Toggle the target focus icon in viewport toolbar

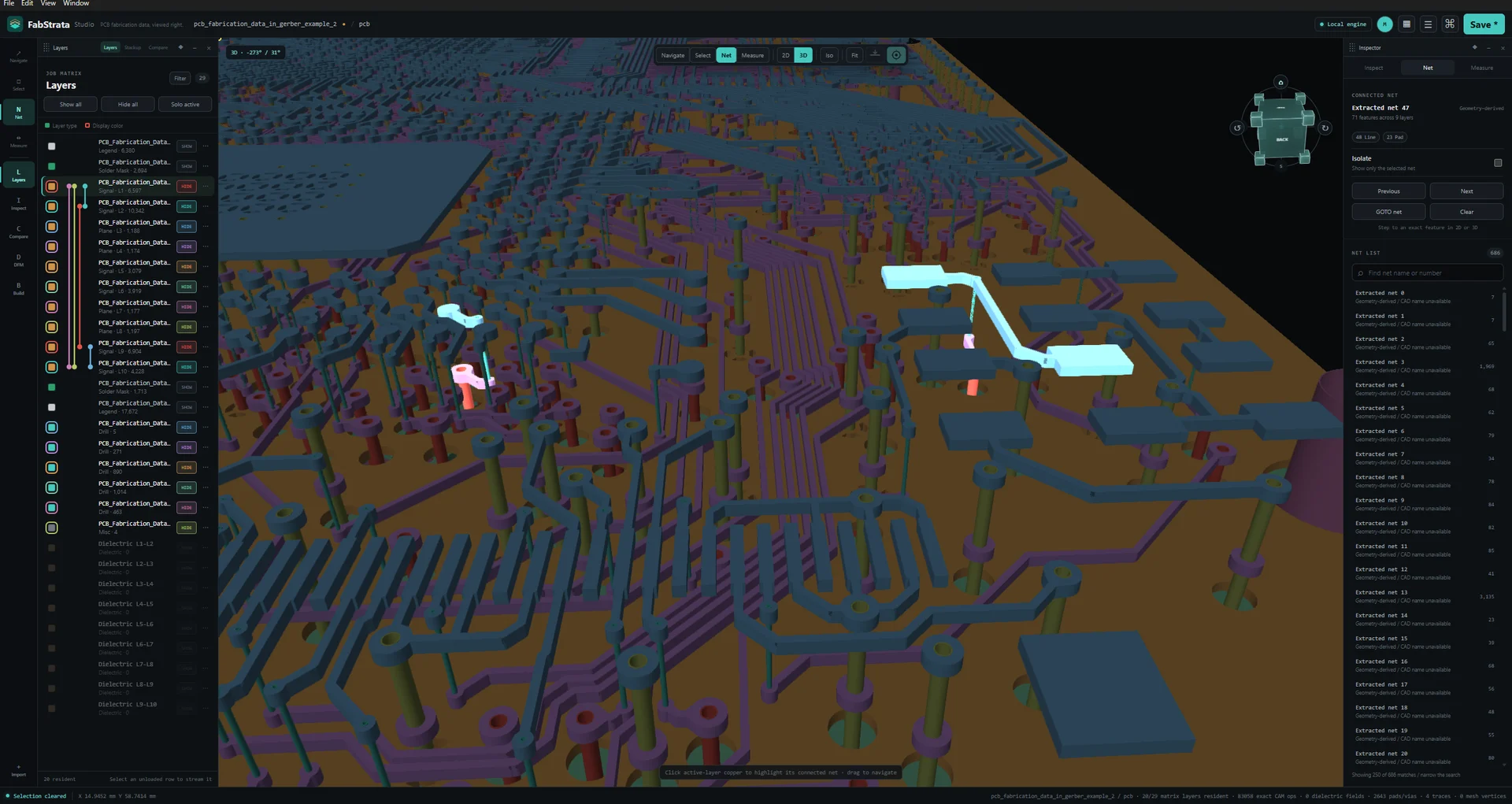[896, 55]
